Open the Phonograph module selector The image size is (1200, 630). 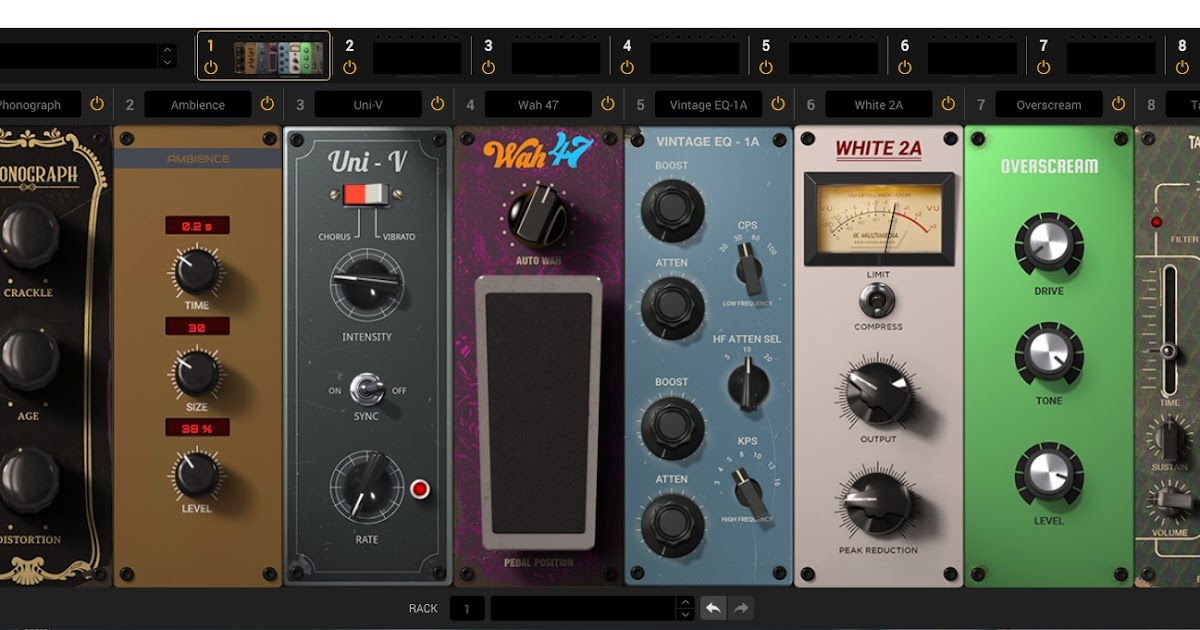pyautogui.click(x=40, y=105)
